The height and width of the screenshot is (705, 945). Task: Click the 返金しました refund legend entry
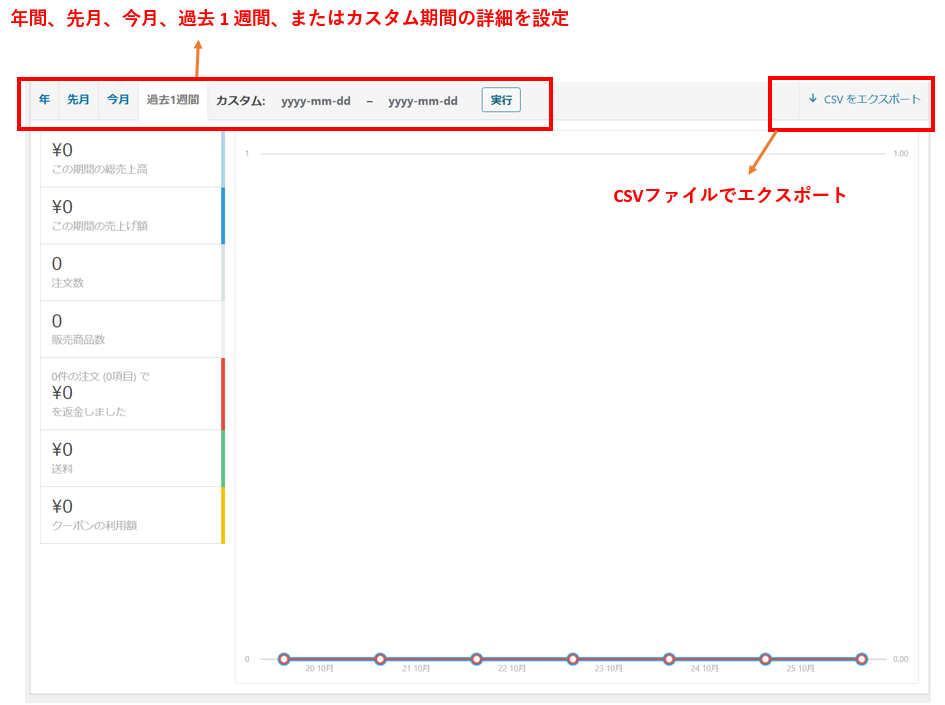[x=130, y=393]
